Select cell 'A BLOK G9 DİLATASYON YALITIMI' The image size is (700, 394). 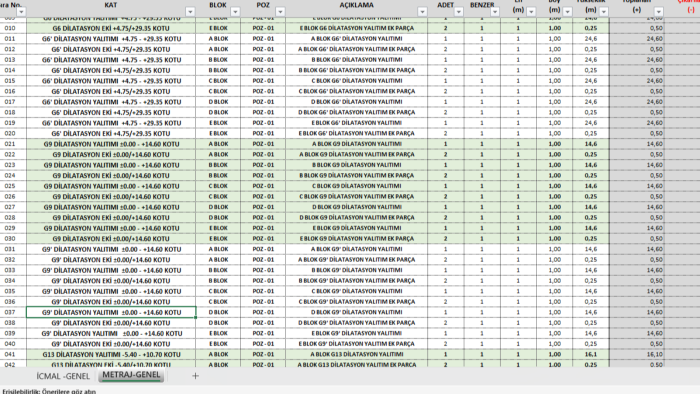(356, 144)
